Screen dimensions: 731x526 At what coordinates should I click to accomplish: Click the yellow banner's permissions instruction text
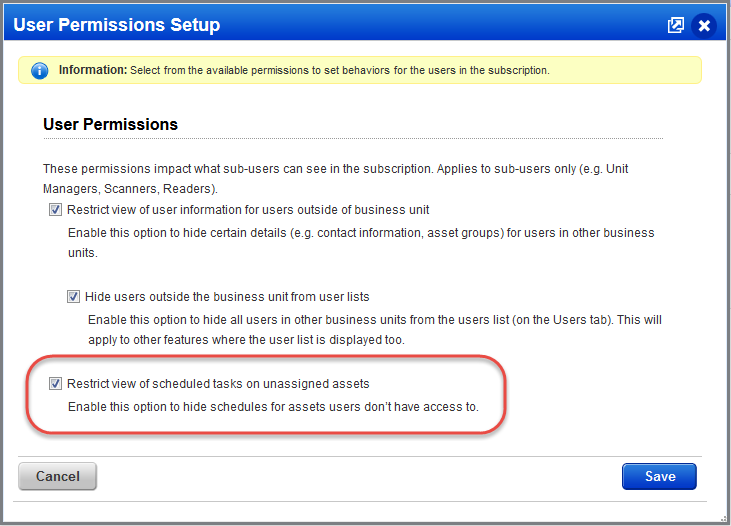[x=340, y=70]
